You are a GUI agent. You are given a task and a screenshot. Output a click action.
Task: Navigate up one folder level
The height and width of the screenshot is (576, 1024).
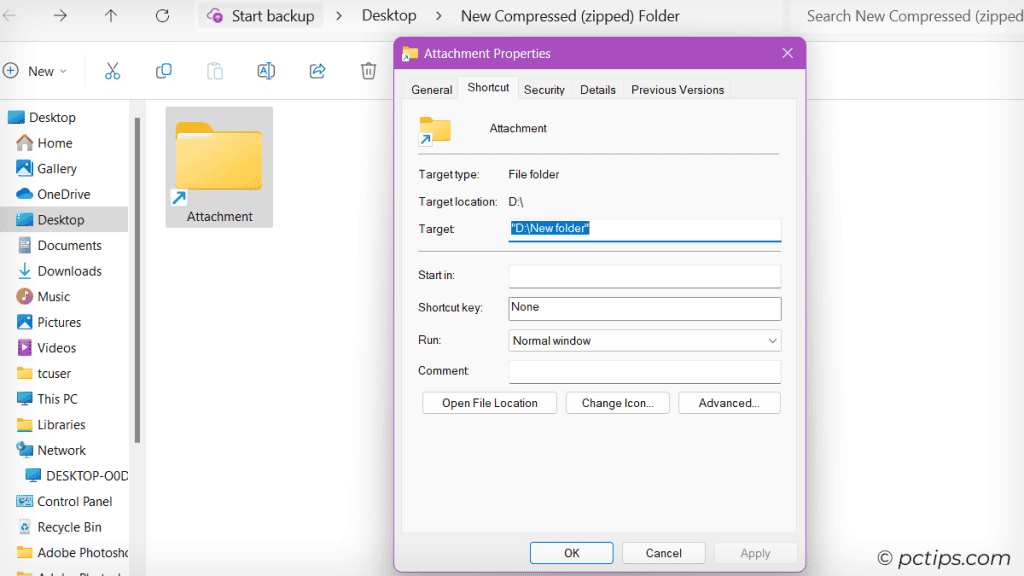click(110, 15)
